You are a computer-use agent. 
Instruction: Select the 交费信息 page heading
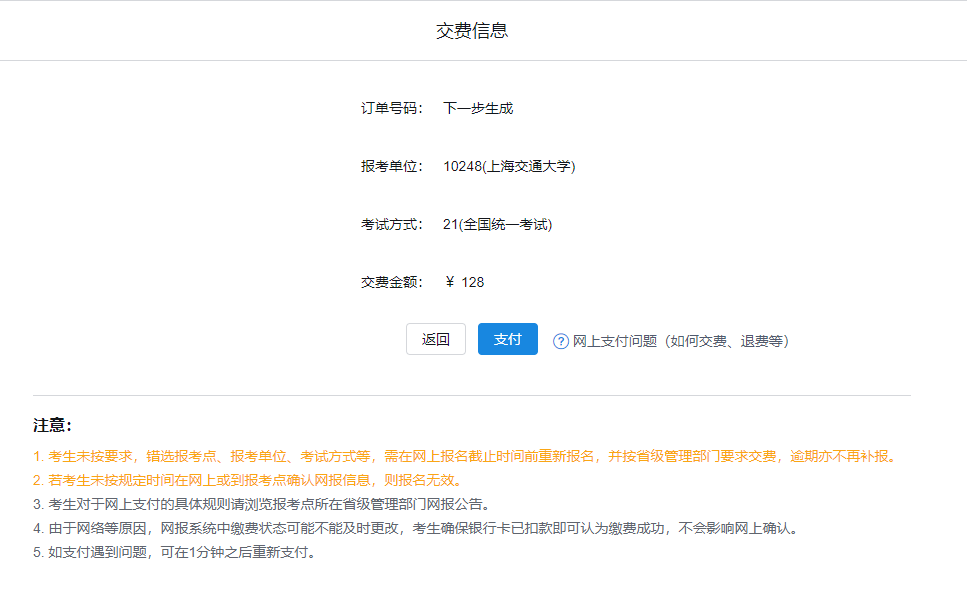(472, 30)
